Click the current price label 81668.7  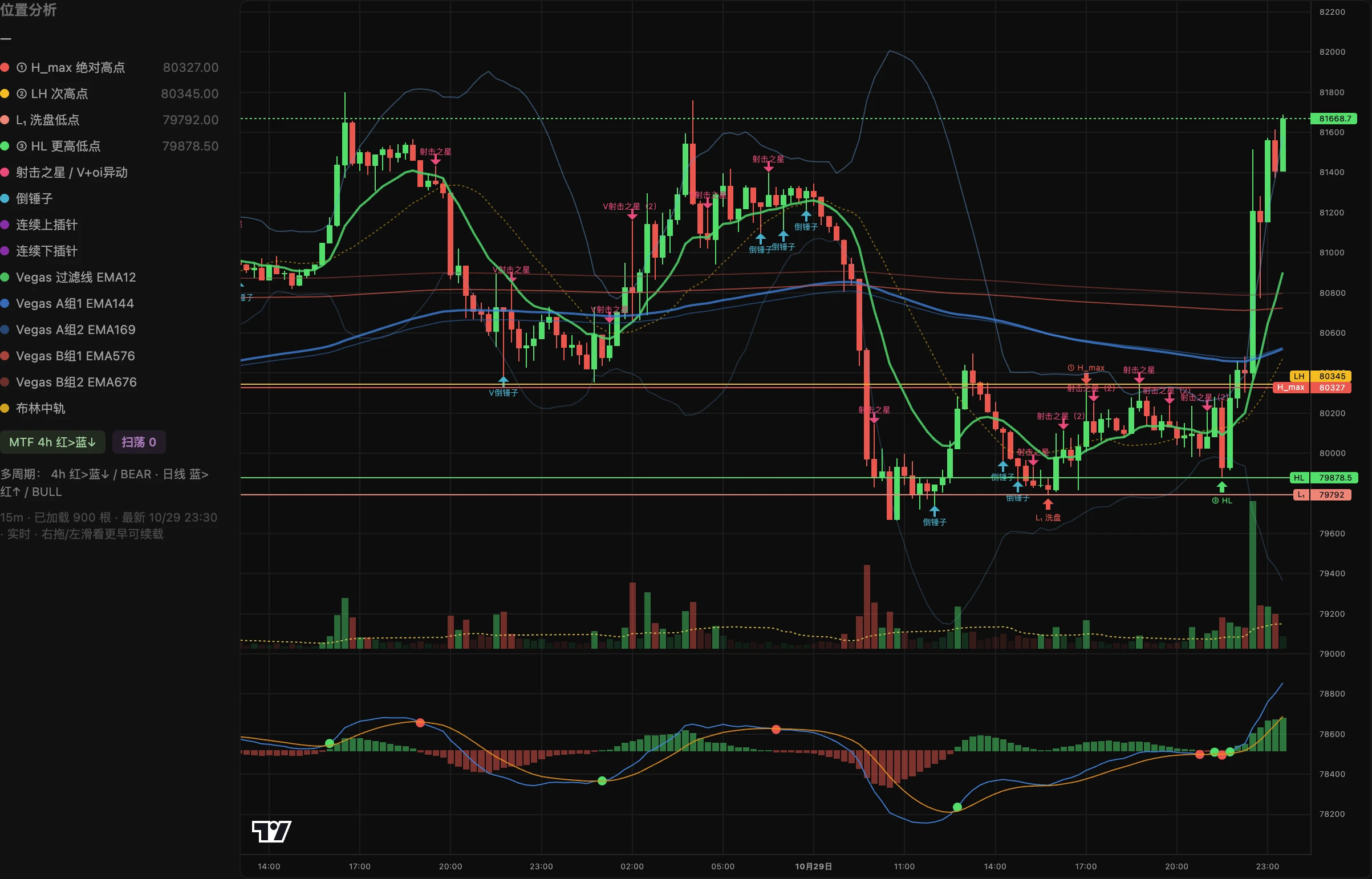pos(1335,119)
